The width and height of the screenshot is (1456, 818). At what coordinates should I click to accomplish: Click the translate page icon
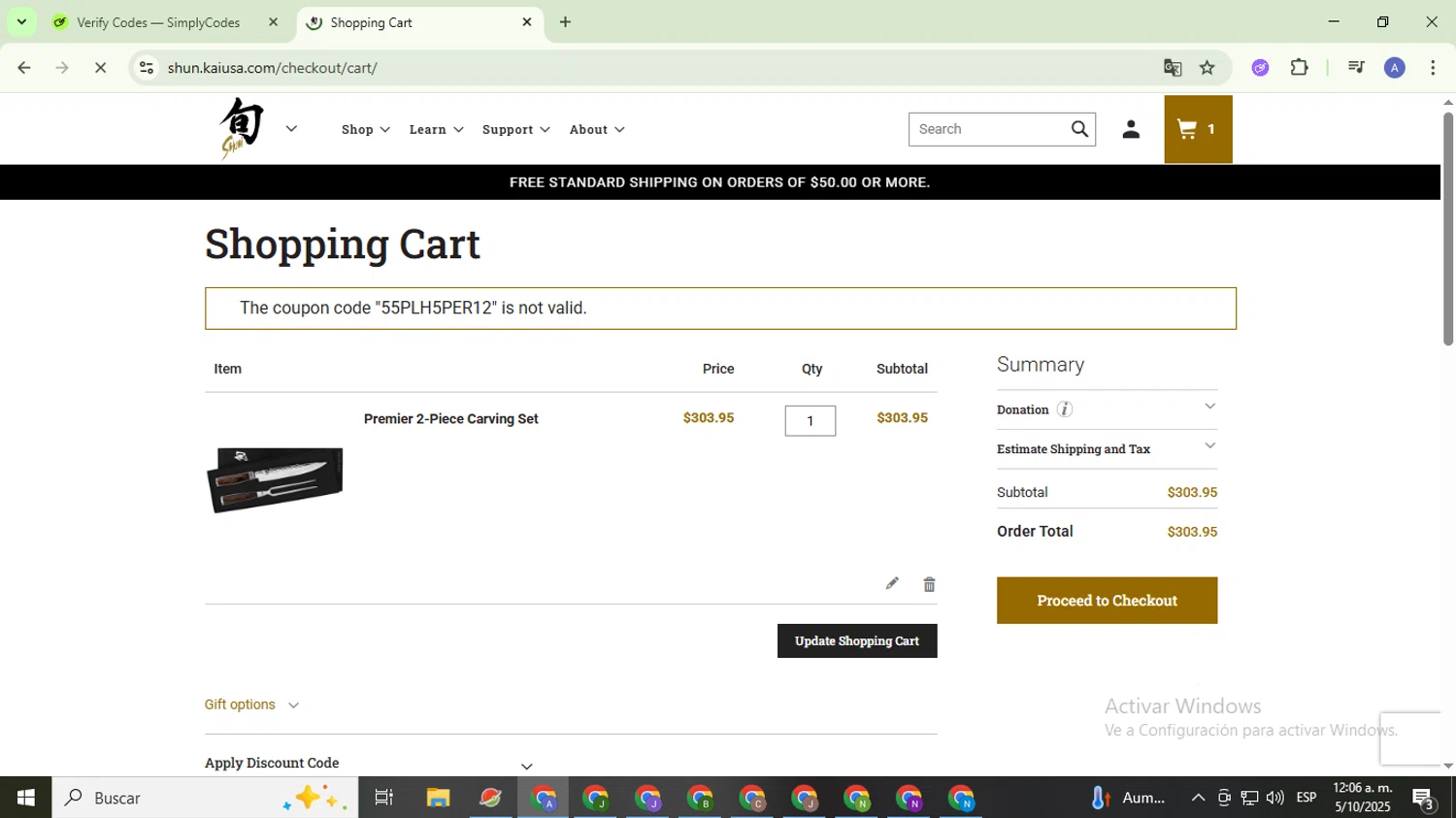(x=1173, y=68)
